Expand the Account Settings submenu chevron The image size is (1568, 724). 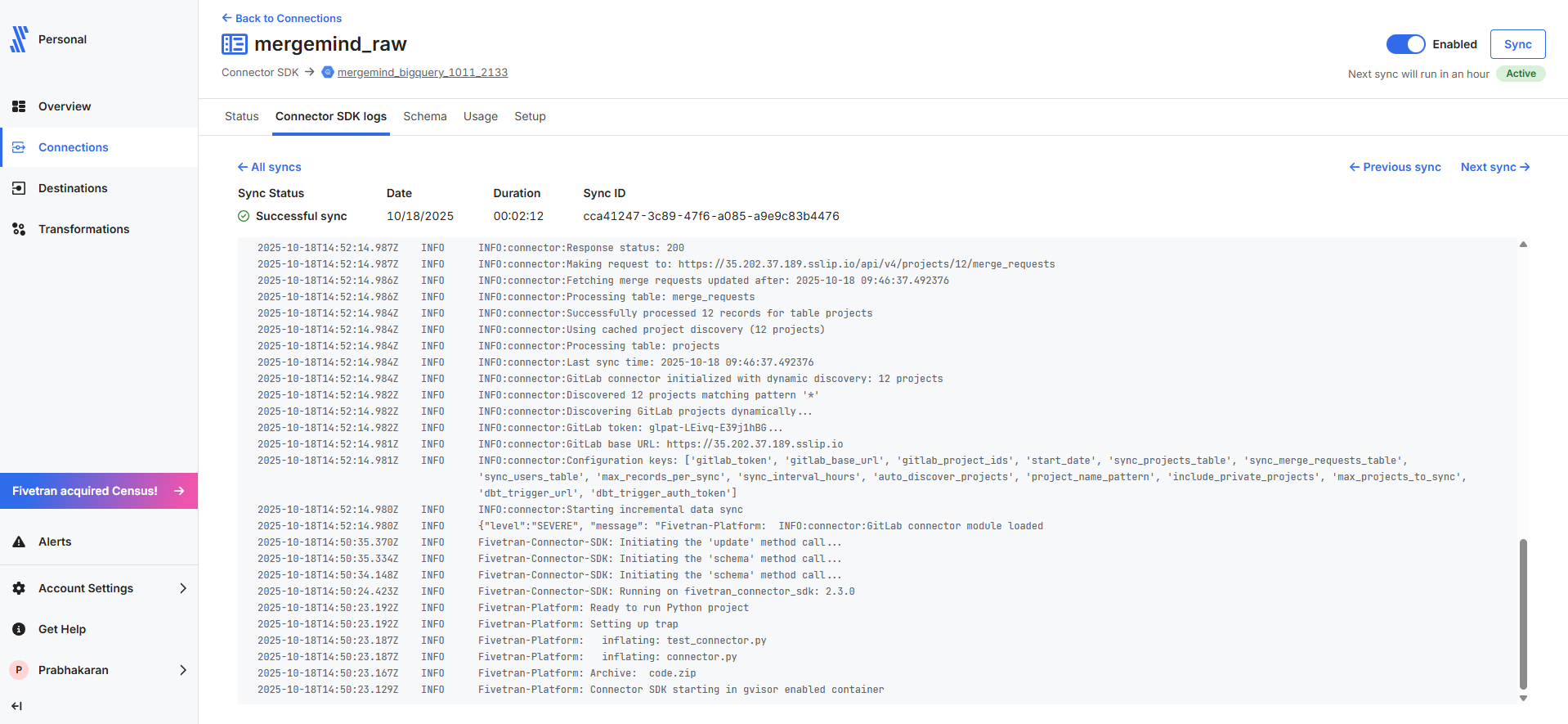pyautogui.click(x=183, y=588)
